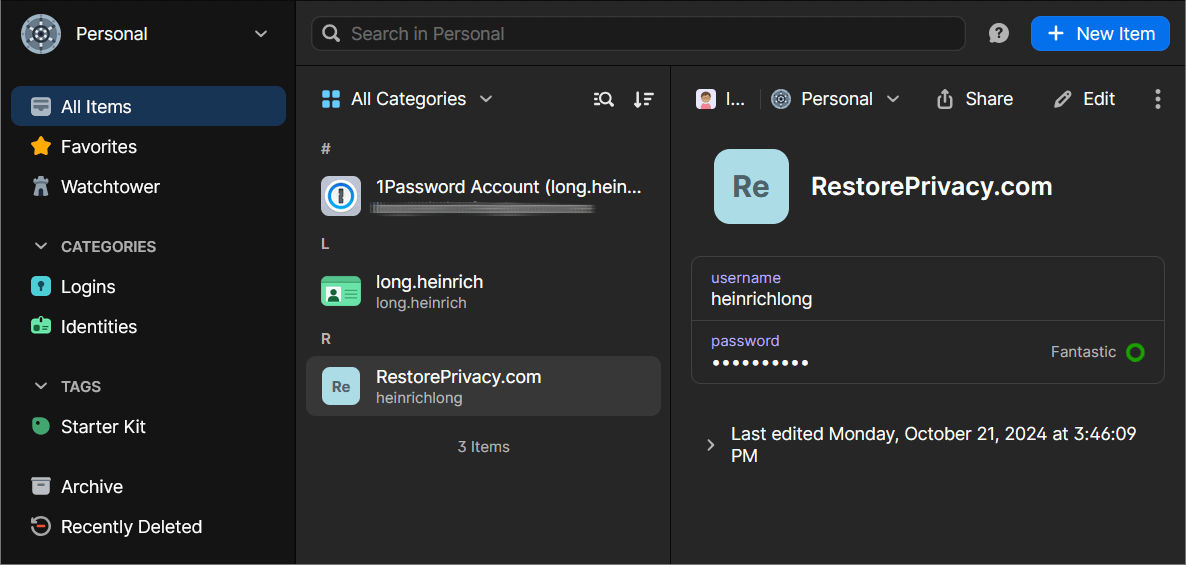Open the Personal account vault switcher

(x=145, y=34)
